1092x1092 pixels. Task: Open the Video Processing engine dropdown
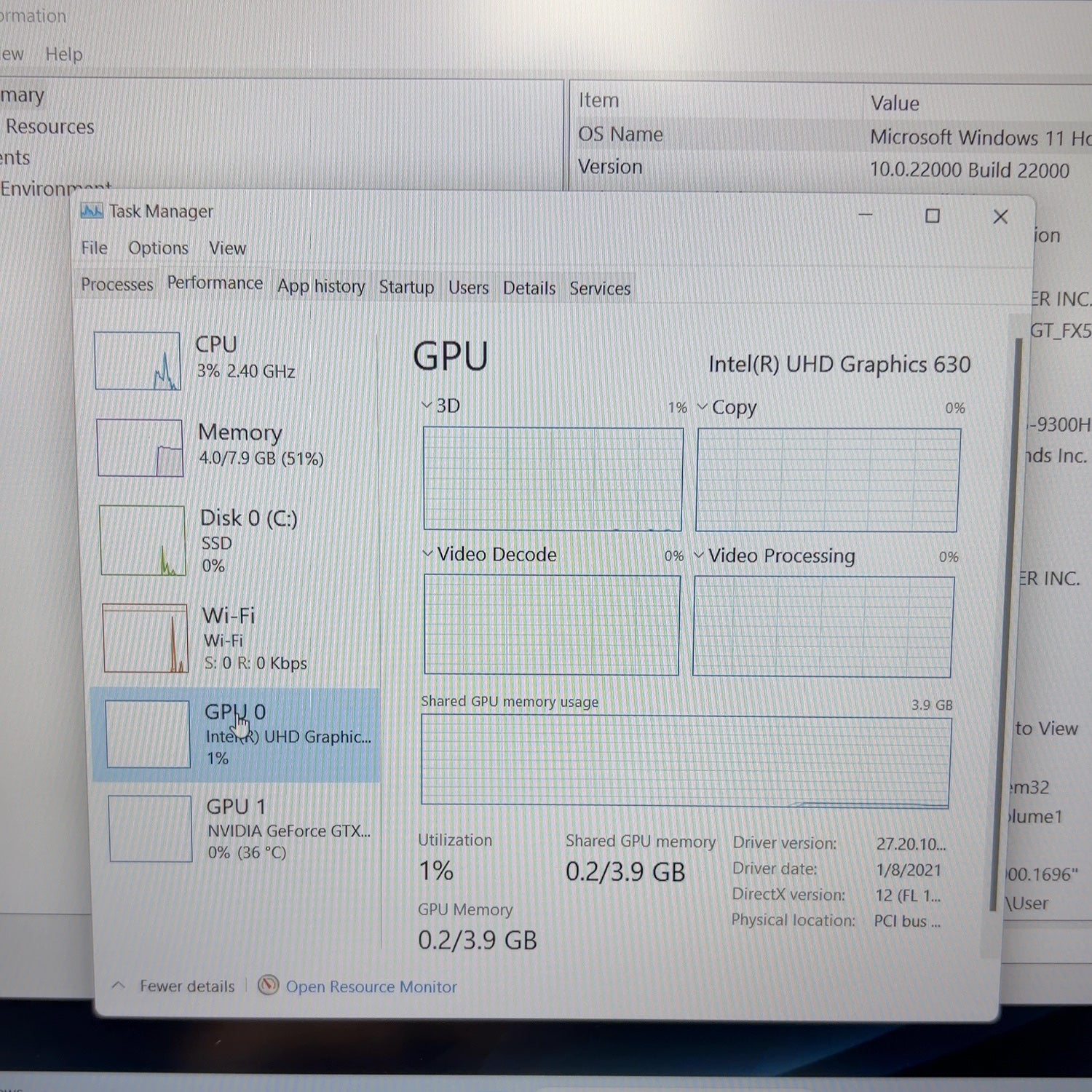(699, 555)
